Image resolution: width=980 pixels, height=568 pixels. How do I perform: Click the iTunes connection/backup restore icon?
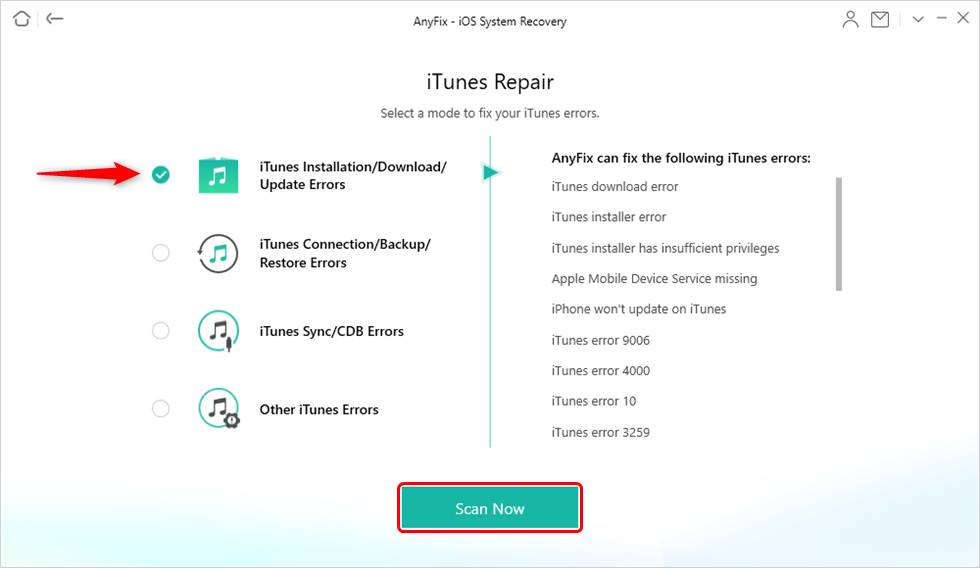point(218,253)
